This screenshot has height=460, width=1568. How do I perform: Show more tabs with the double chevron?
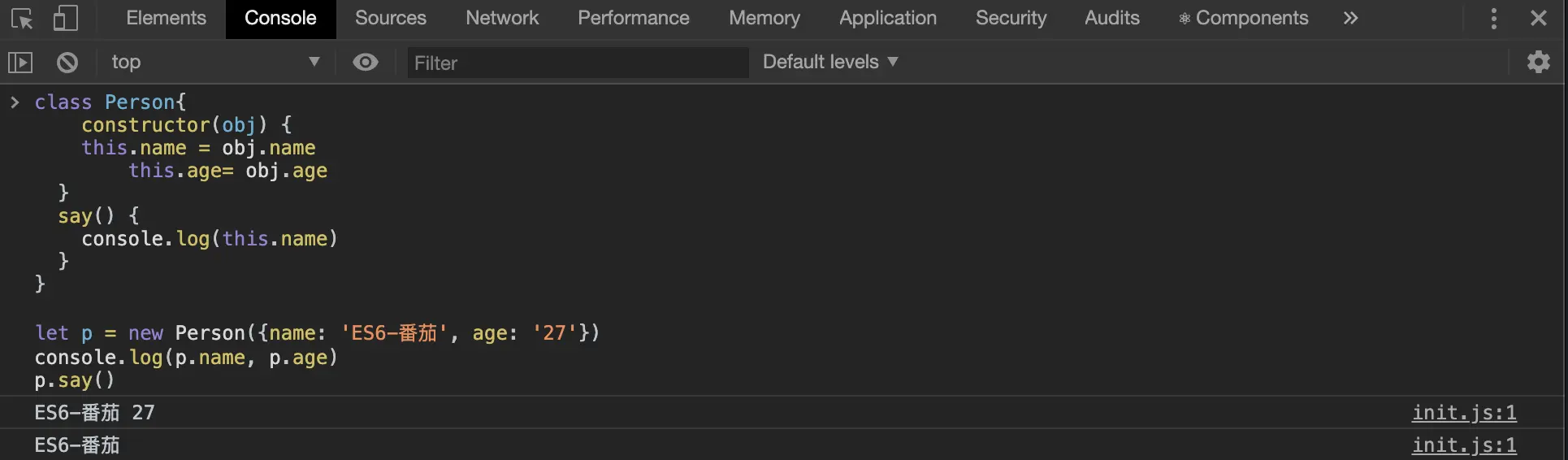point(1349,18)
